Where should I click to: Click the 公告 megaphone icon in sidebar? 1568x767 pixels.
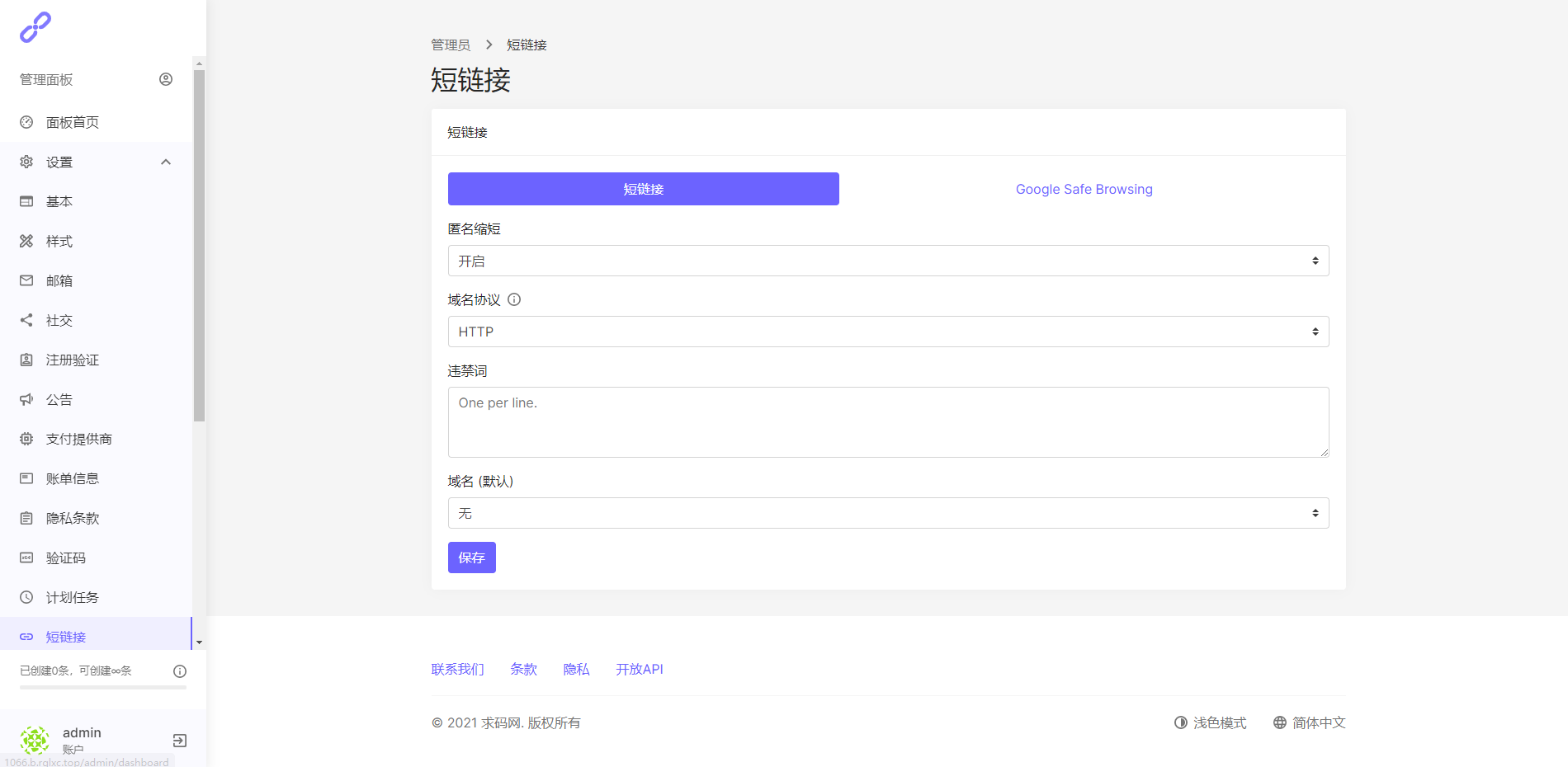pyautogui.click(x=26, y=399)
